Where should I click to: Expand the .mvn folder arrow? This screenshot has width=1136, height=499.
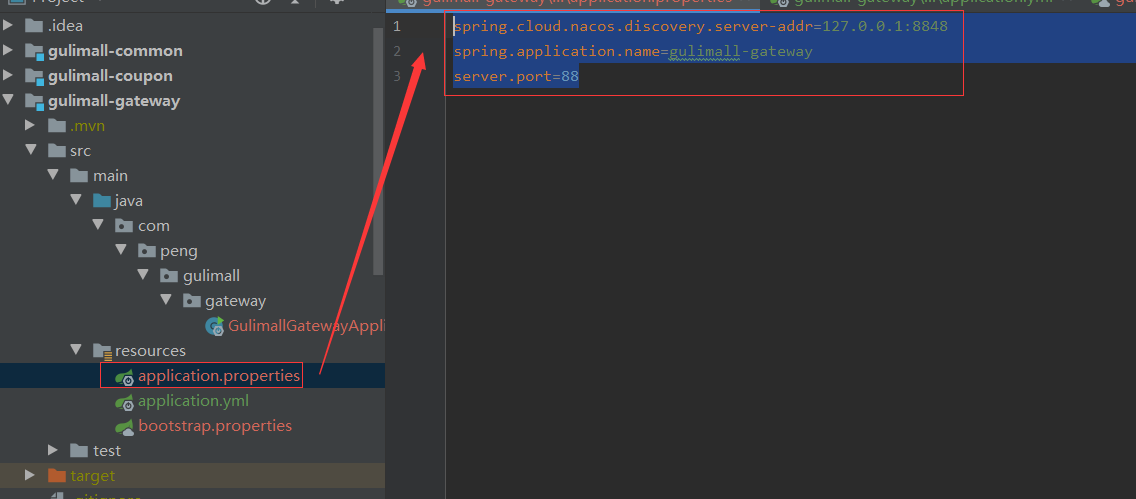tap(30, 125)
